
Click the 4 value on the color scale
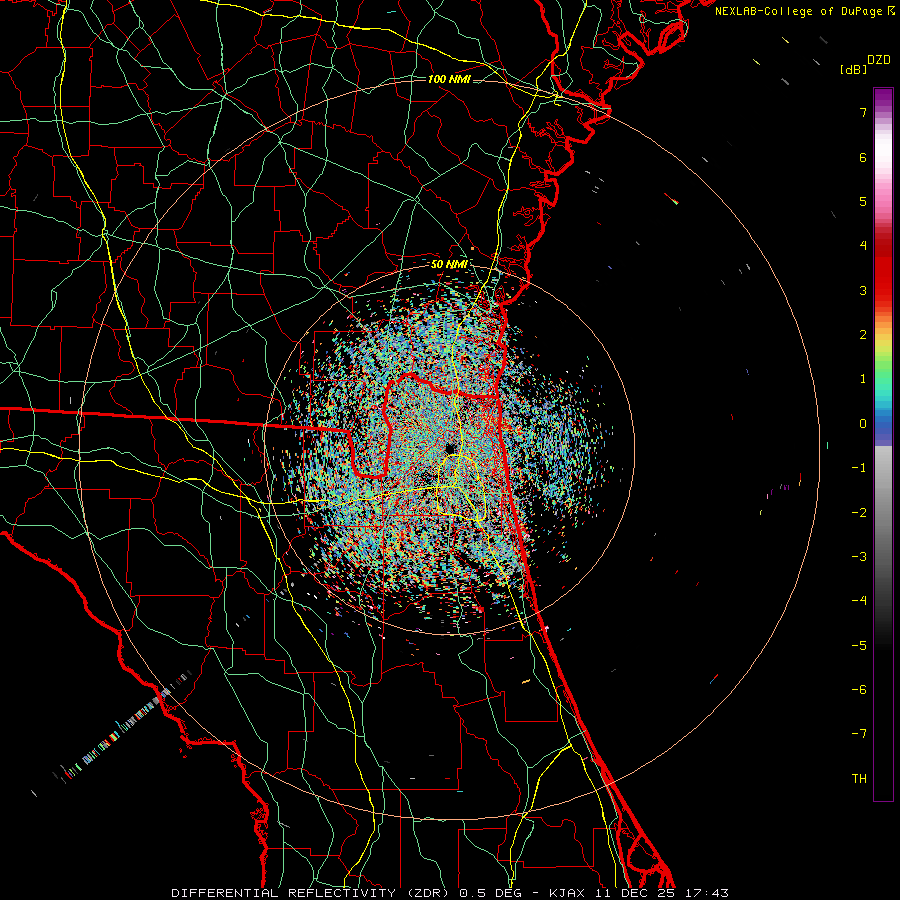tap(863, 246)
